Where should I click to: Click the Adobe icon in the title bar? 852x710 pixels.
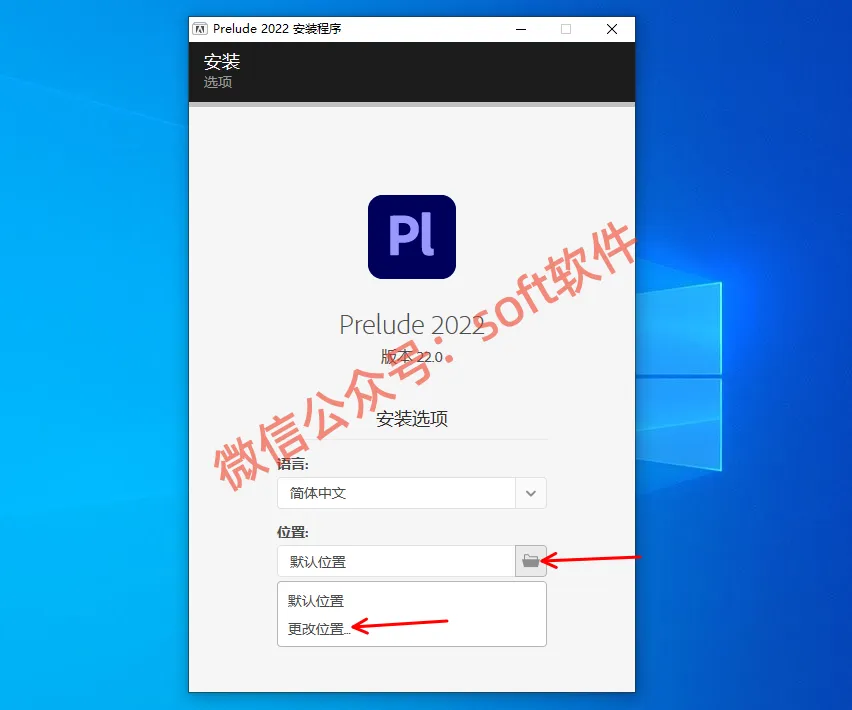(x=200, y=29)
